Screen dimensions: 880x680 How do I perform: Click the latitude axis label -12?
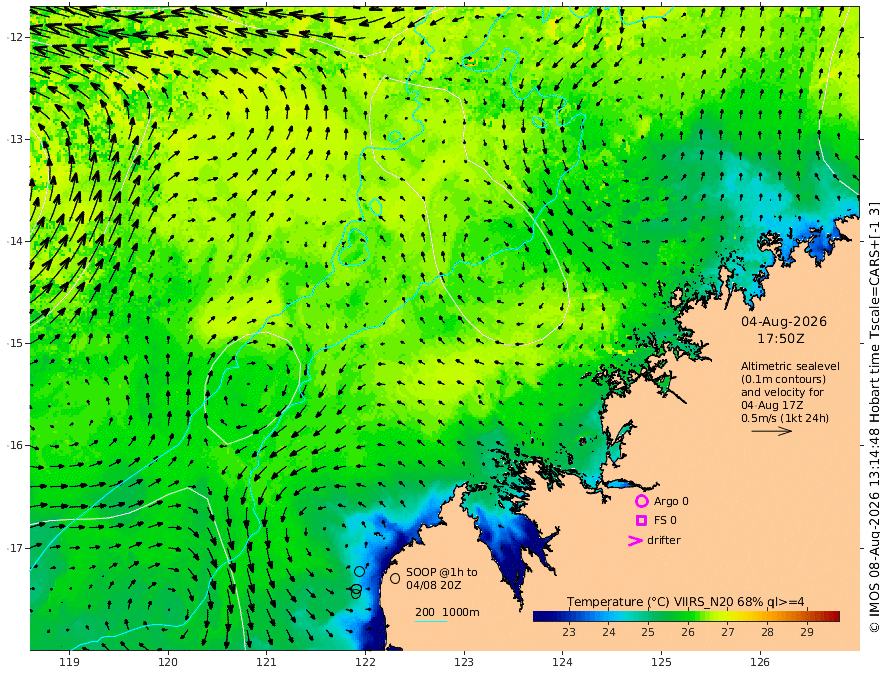coord(15,37)
